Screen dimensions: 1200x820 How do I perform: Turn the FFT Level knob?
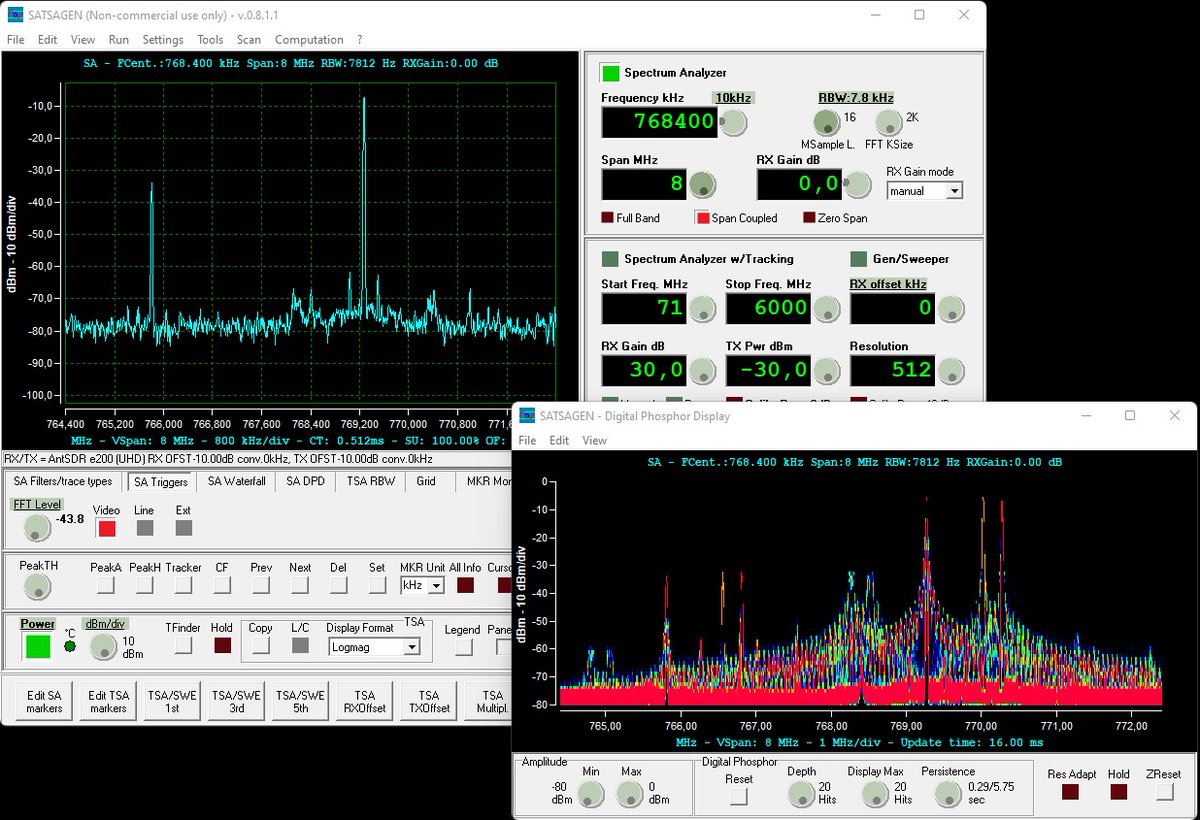(37, 528)
